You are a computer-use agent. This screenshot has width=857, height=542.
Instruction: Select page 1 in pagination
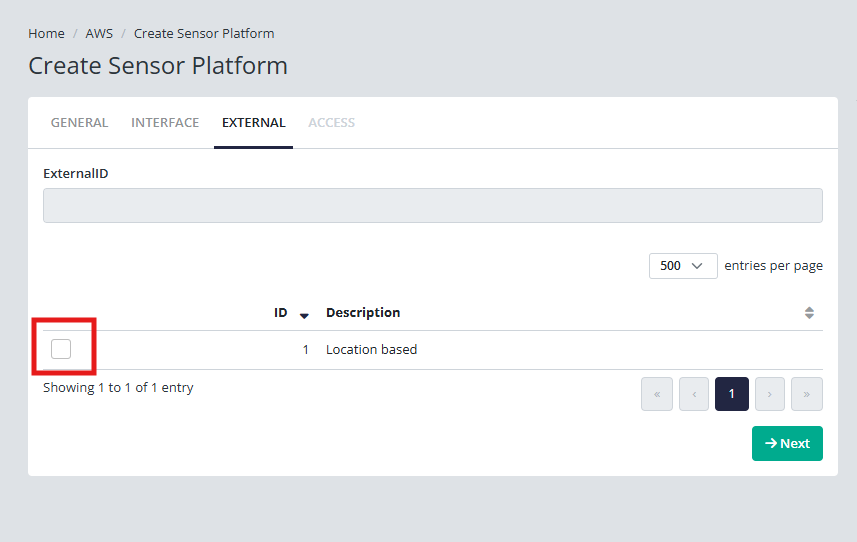click(x=731, y=394)
